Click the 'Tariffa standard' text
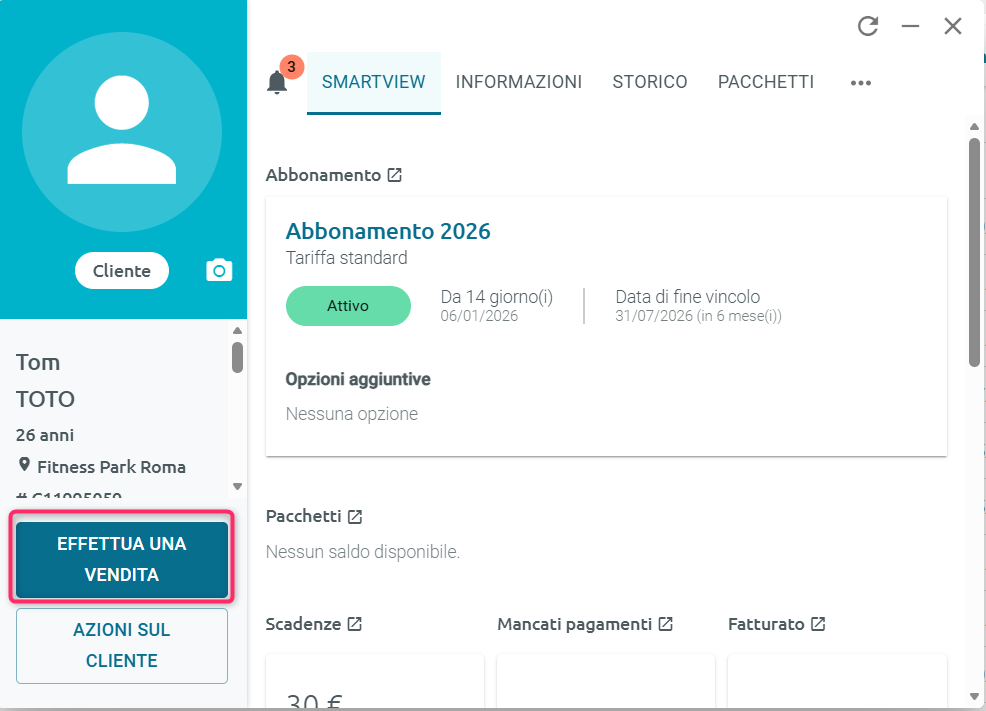 coord(346,258)
